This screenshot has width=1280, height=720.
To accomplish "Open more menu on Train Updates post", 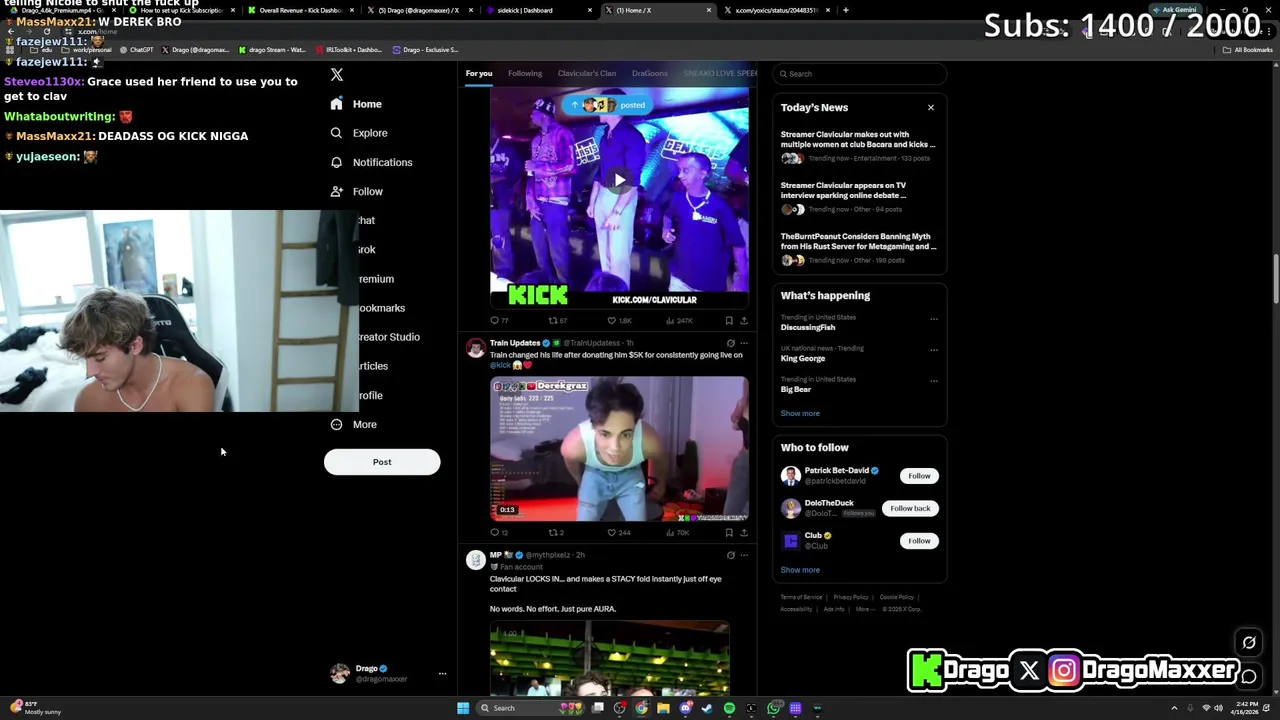I will 743,343.
